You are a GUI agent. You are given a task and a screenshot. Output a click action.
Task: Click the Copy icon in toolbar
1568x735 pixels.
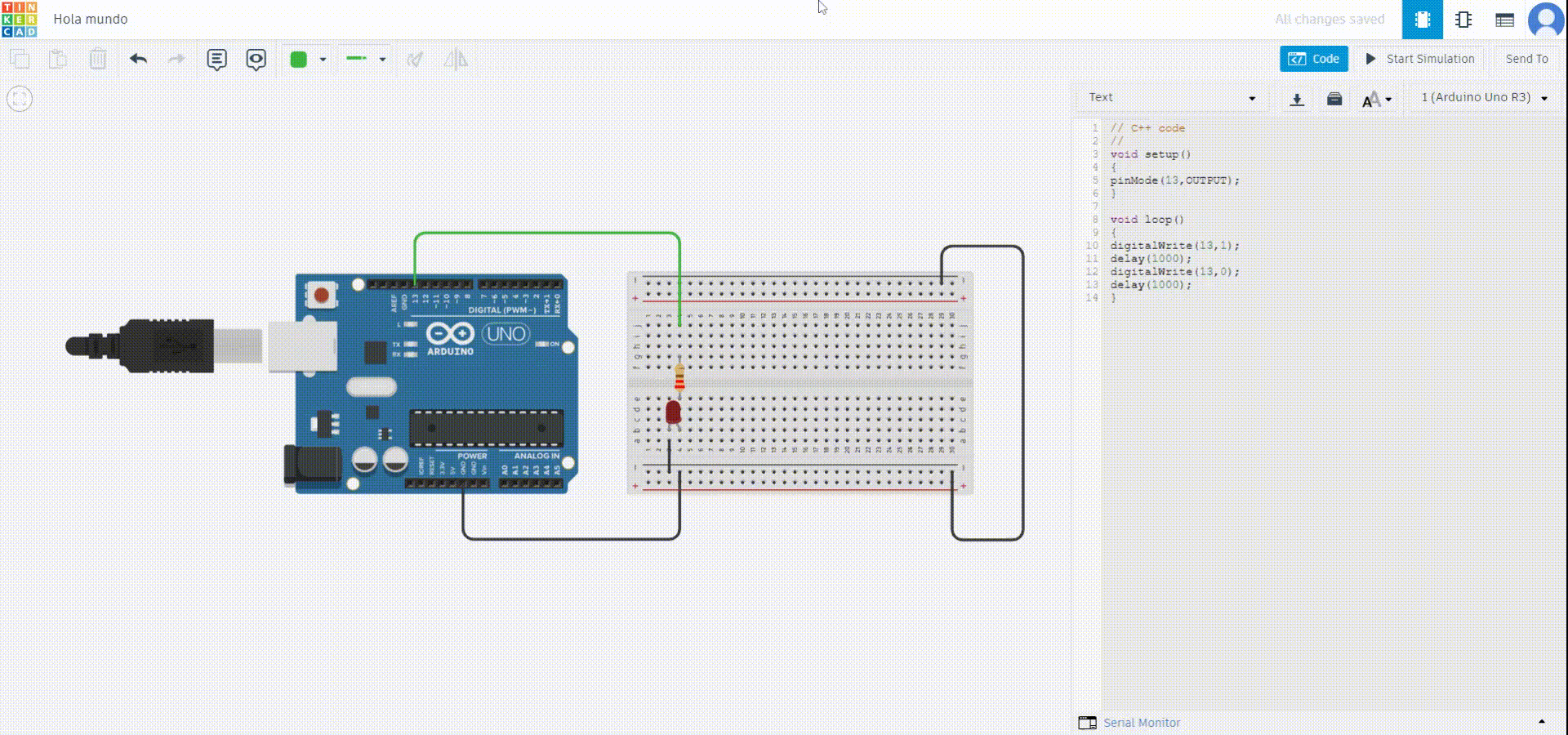click(x=20, y=59)
